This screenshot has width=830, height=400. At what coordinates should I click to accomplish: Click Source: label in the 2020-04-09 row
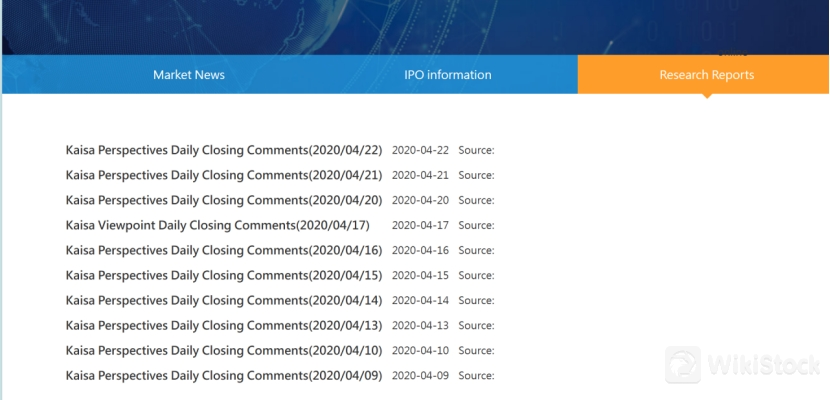[x=476, y=376]
